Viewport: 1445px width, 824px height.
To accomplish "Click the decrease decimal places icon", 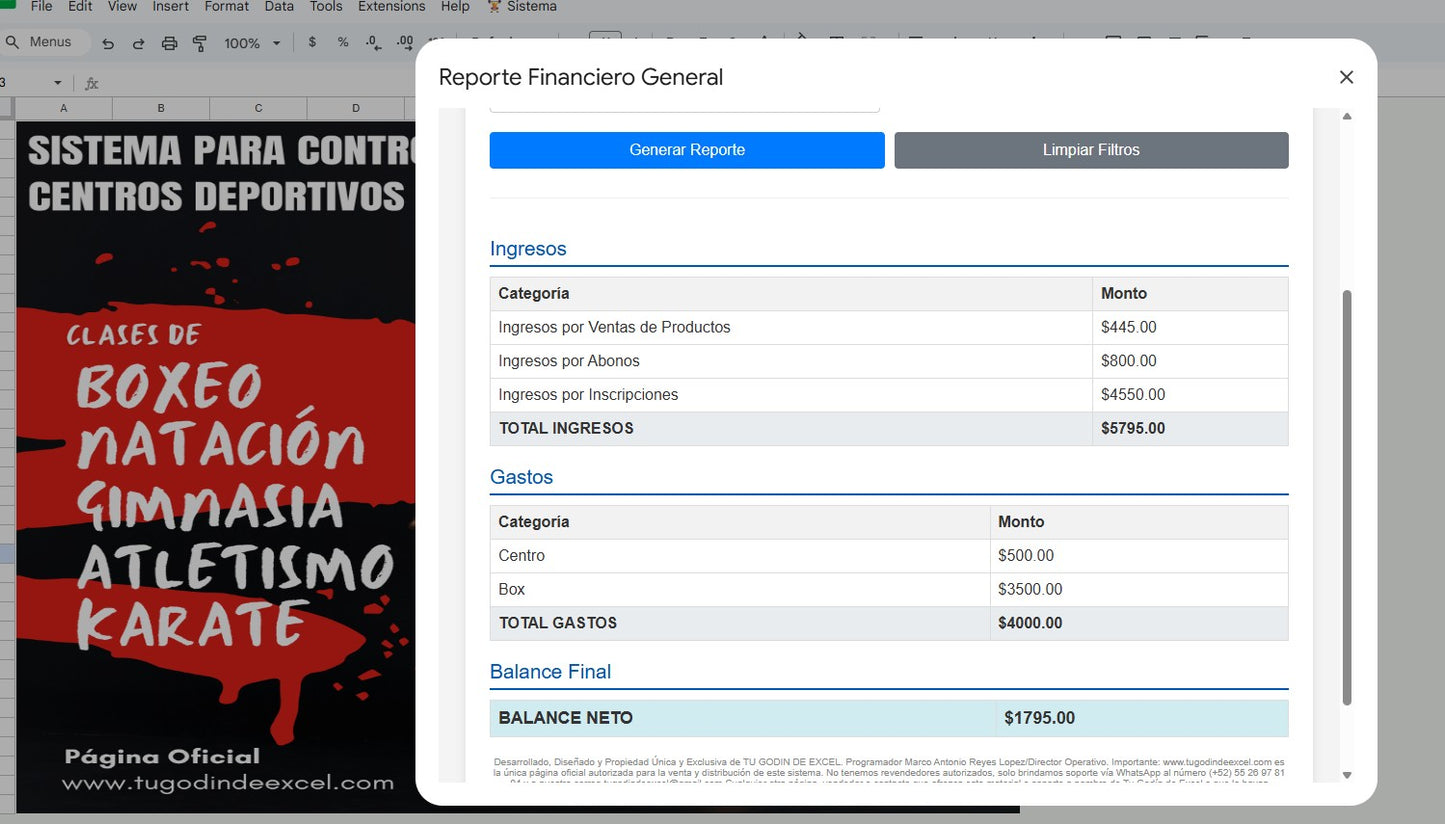I will click(371, 42).
